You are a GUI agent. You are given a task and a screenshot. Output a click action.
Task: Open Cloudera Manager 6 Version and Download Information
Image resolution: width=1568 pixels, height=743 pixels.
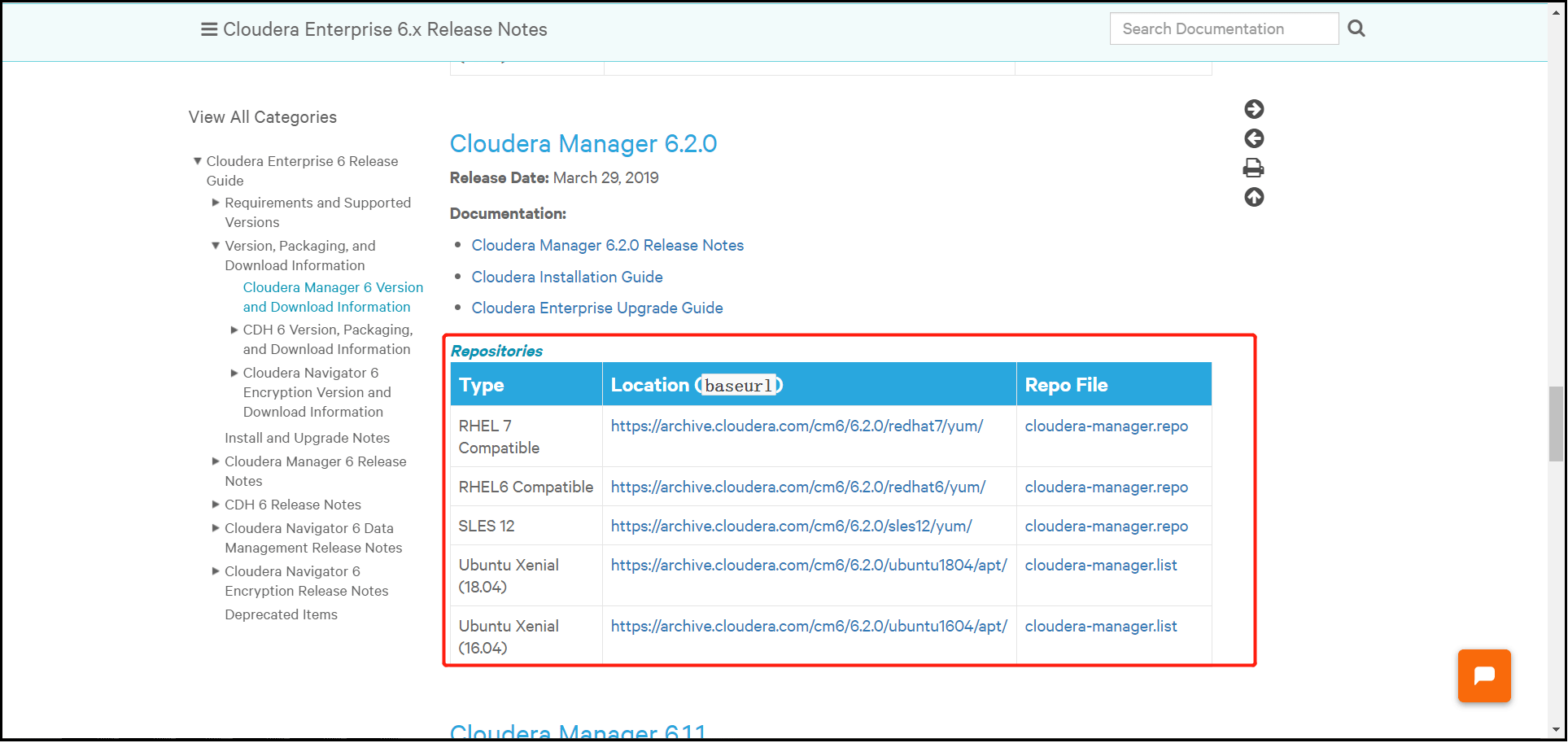(333, 297)
